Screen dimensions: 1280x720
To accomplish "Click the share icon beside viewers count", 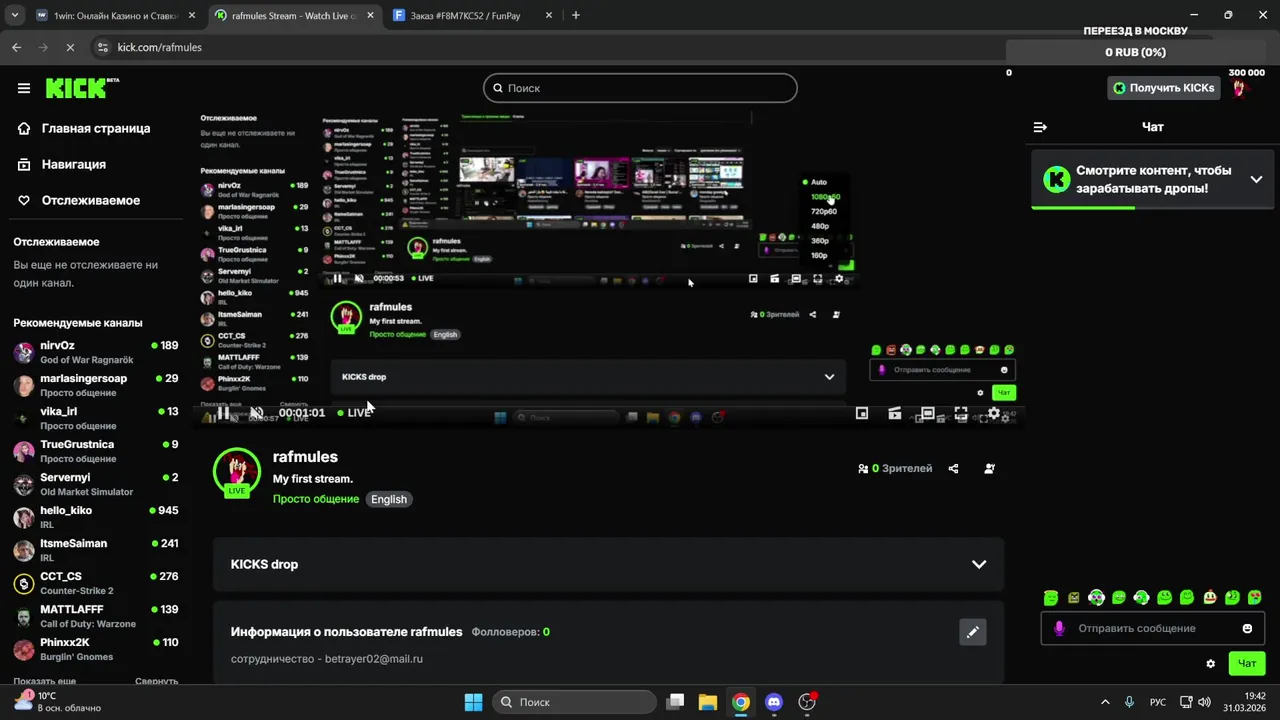I will coord(953,468).
